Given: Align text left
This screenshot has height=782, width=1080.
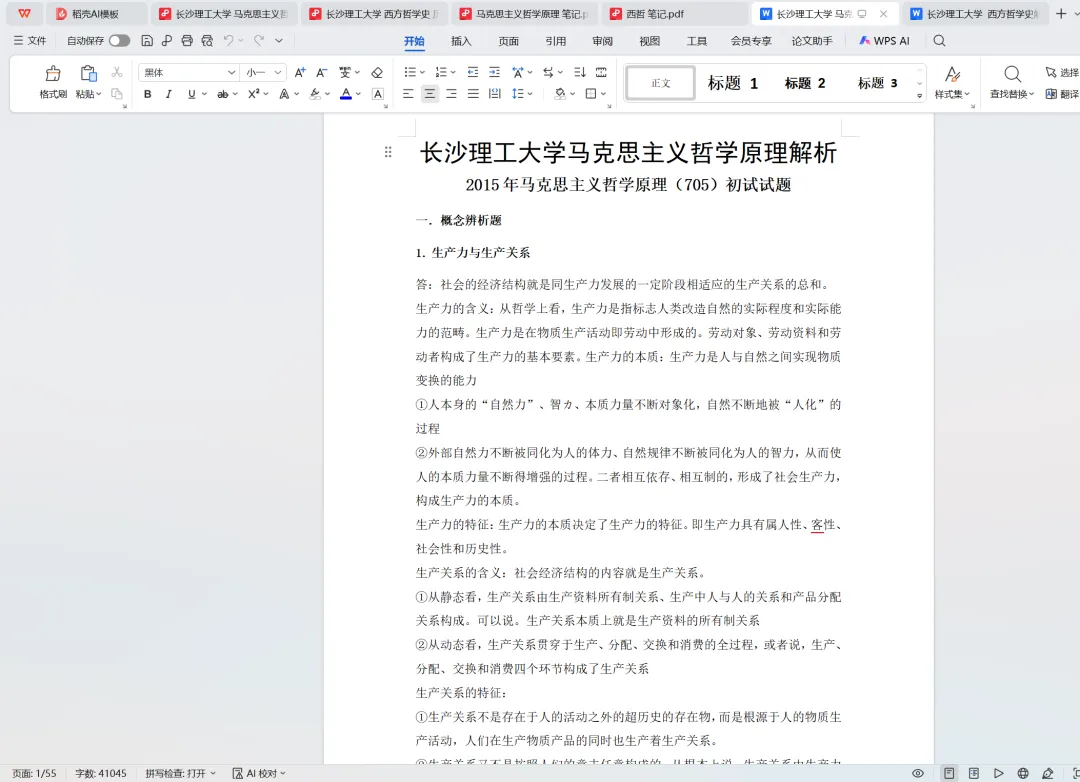Looking at the screenshot, I should pyautogui.click(x=408, y=94).
